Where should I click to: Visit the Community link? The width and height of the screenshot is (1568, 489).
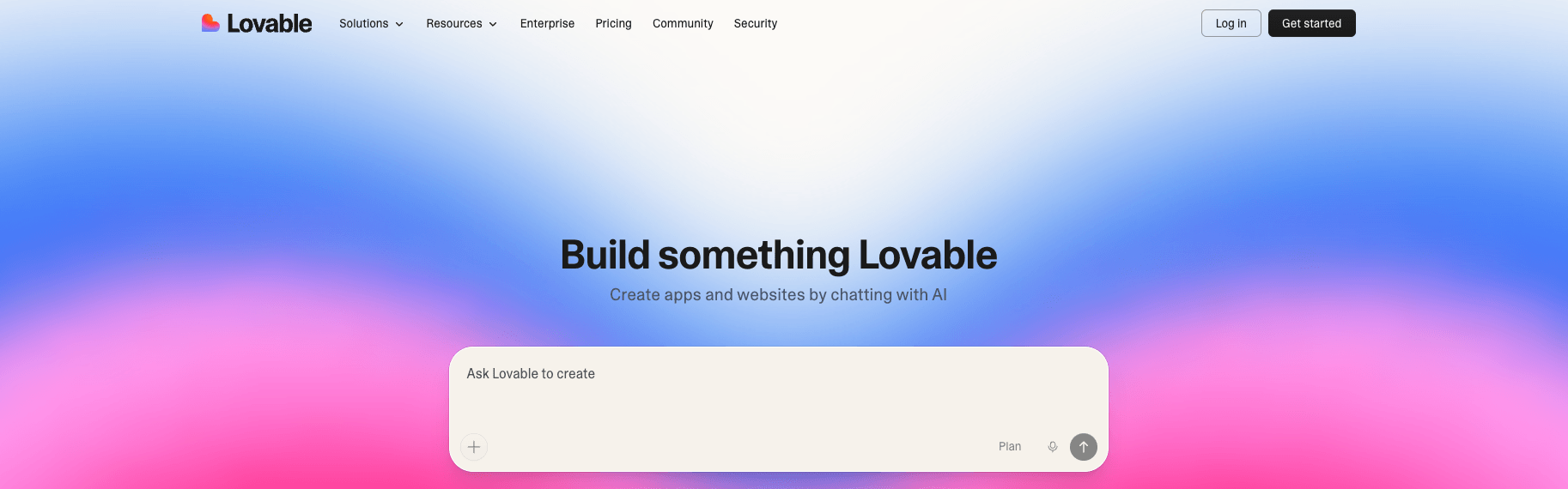[683, 24]
